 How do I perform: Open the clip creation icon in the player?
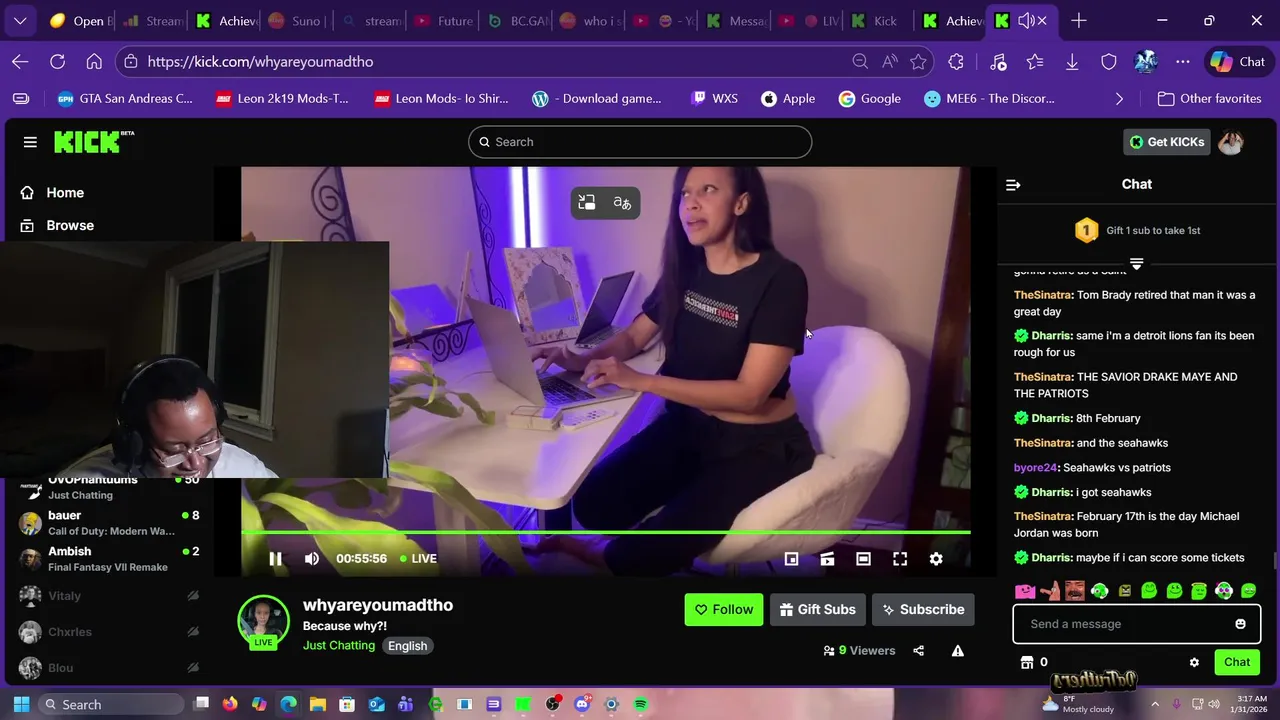(x=827, y=559)
